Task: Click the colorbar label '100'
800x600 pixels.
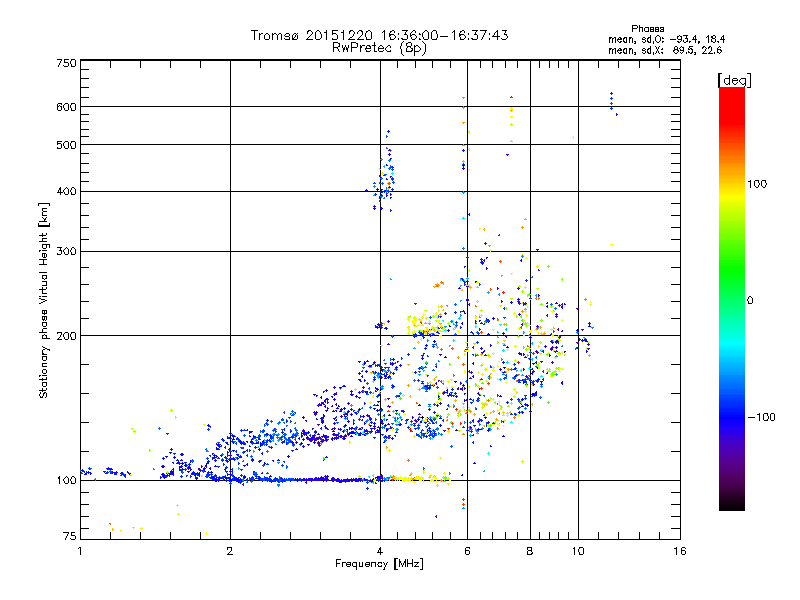Action: click(x=757, y=184)
